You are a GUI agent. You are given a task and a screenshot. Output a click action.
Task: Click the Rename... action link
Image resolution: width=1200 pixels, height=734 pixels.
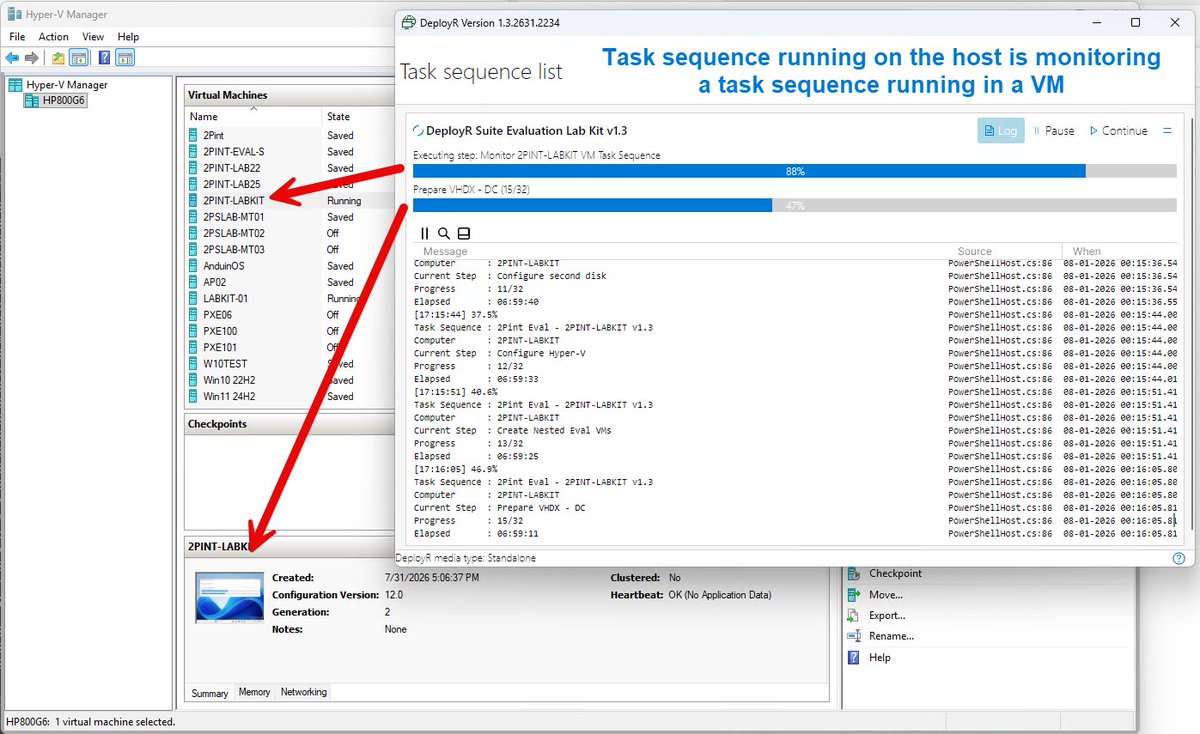click(x=891, y=637)
